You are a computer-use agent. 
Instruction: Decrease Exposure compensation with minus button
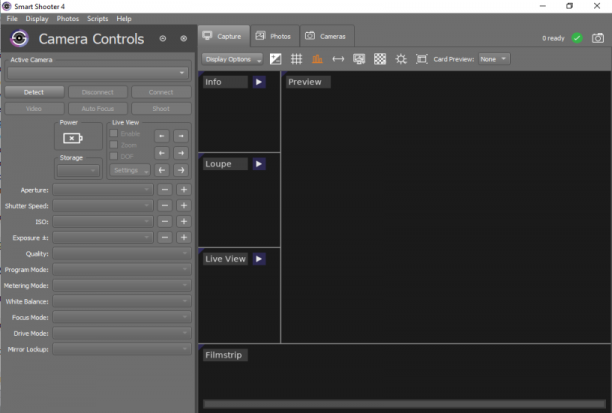pyautogui.click(x=165, y=237)
